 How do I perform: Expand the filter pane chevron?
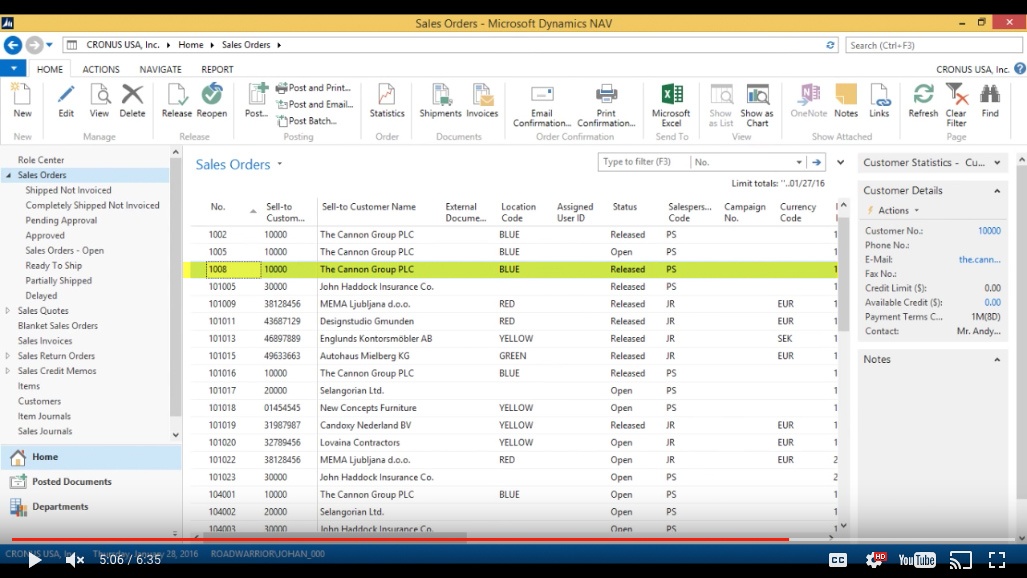point(840,162)
